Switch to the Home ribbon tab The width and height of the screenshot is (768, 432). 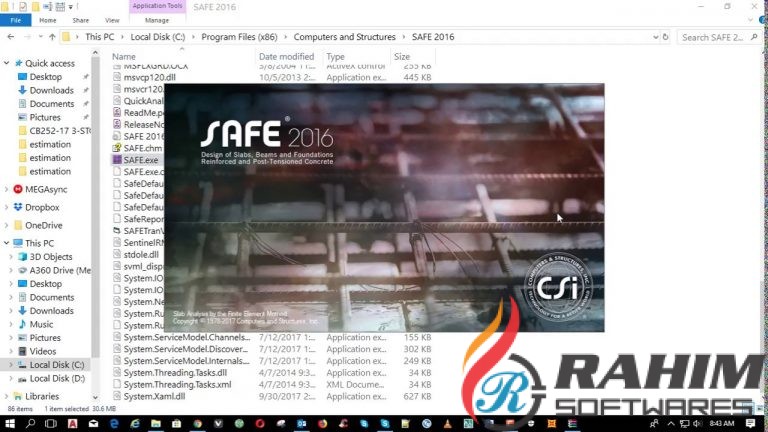[48, 20]
